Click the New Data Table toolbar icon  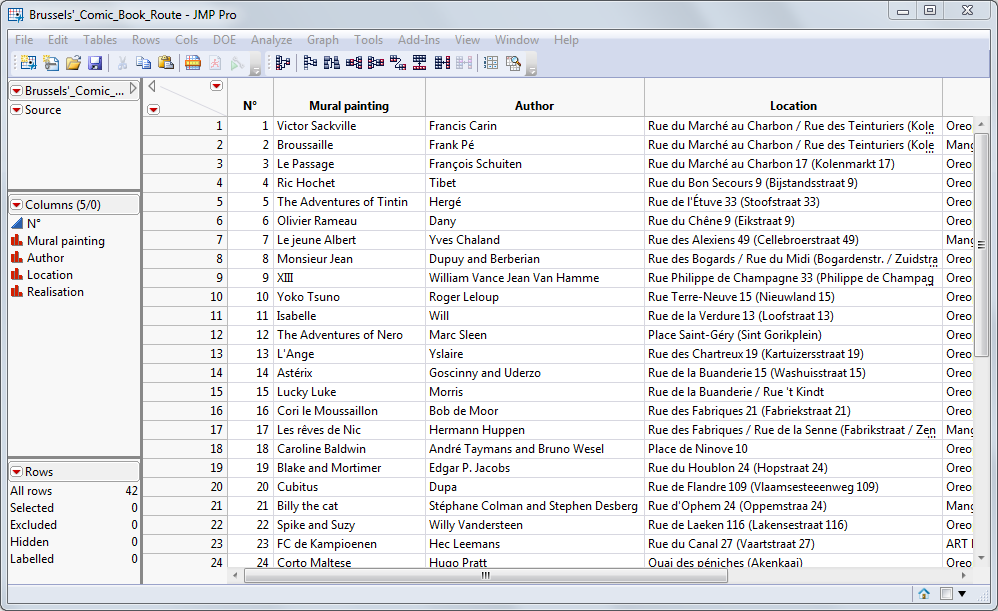coord(28,62)
